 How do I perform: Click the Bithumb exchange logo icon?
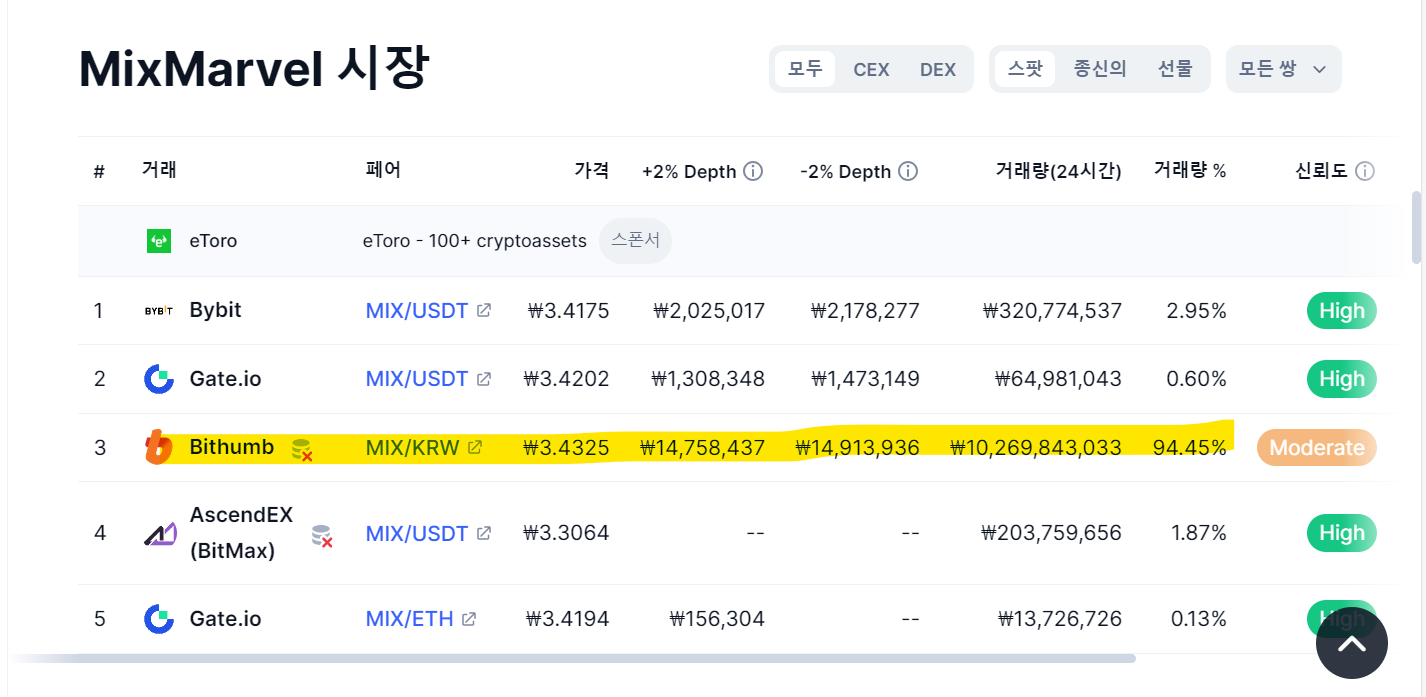click(x=158, y=447)
